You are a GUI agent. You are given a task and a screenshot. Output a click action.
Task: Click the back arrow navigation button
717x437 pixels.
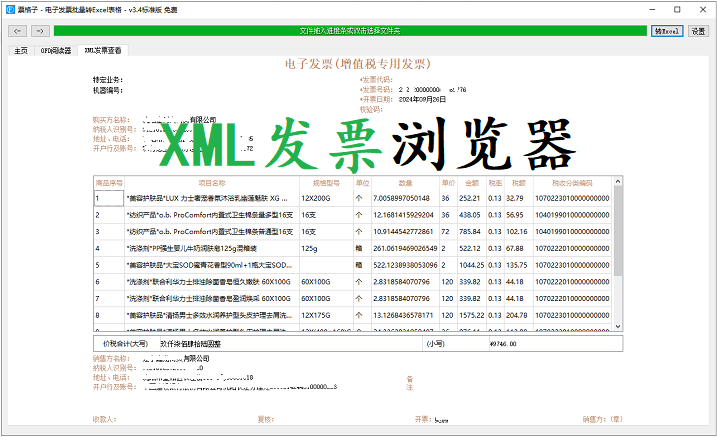coord(15,31)
